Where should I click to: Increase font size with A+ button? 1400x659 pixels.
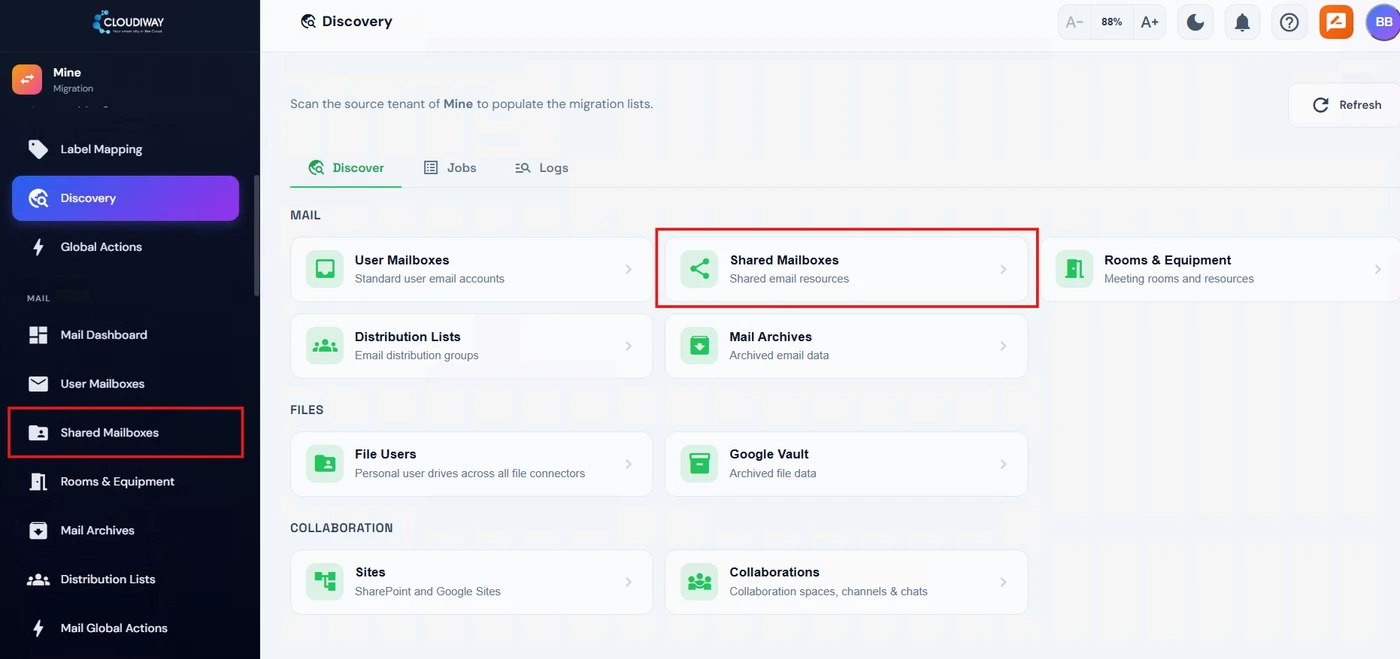[x=1150, y=22]
